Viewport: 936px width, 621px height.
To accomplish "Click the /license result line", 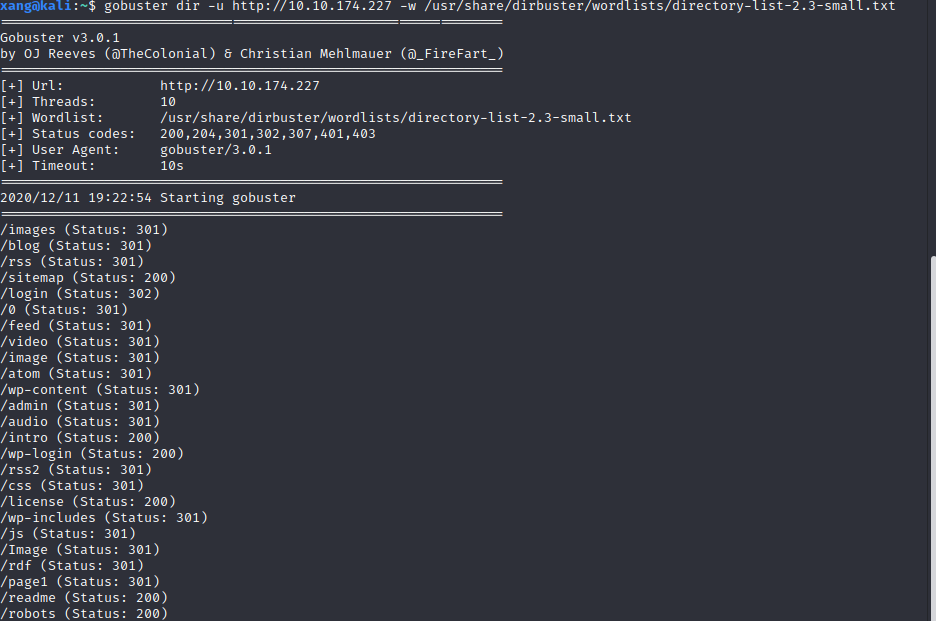I will tap(88, 502).
